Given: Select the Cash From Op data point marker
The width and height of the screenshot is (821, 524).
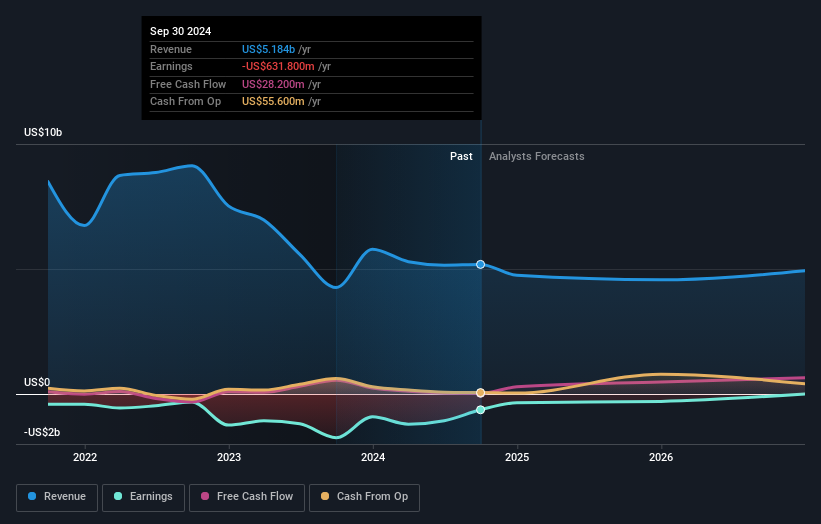Looking at the screenshot, I should (481, 393).
